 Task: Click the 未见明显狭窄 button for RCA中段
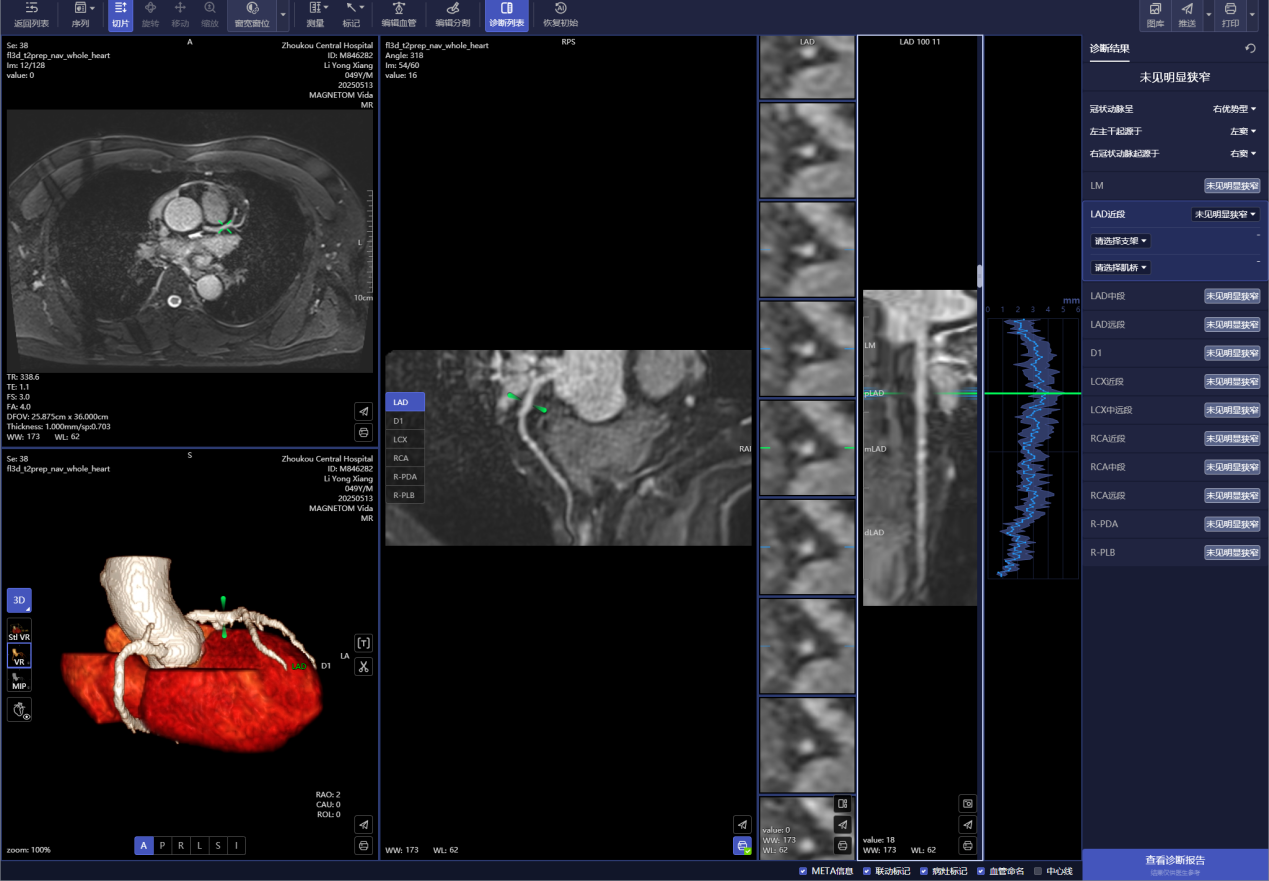click(x=1231, y=467)
